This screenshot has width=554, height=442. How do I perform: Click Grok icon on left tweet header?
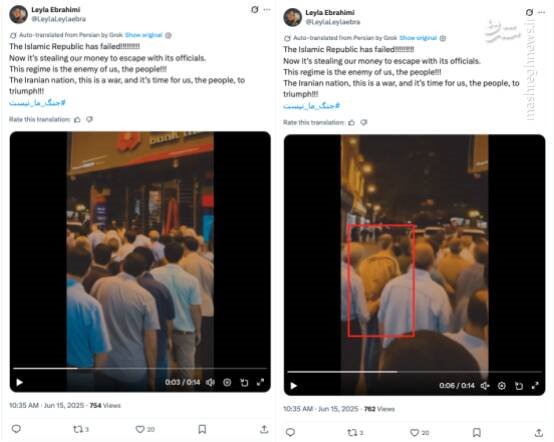tap(254, 10)
